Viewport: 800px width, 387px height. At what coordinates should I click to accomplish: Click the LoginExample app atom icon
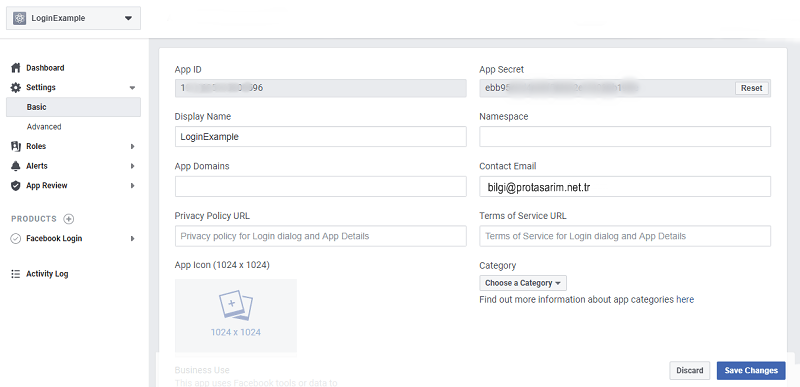pos(19,18)
